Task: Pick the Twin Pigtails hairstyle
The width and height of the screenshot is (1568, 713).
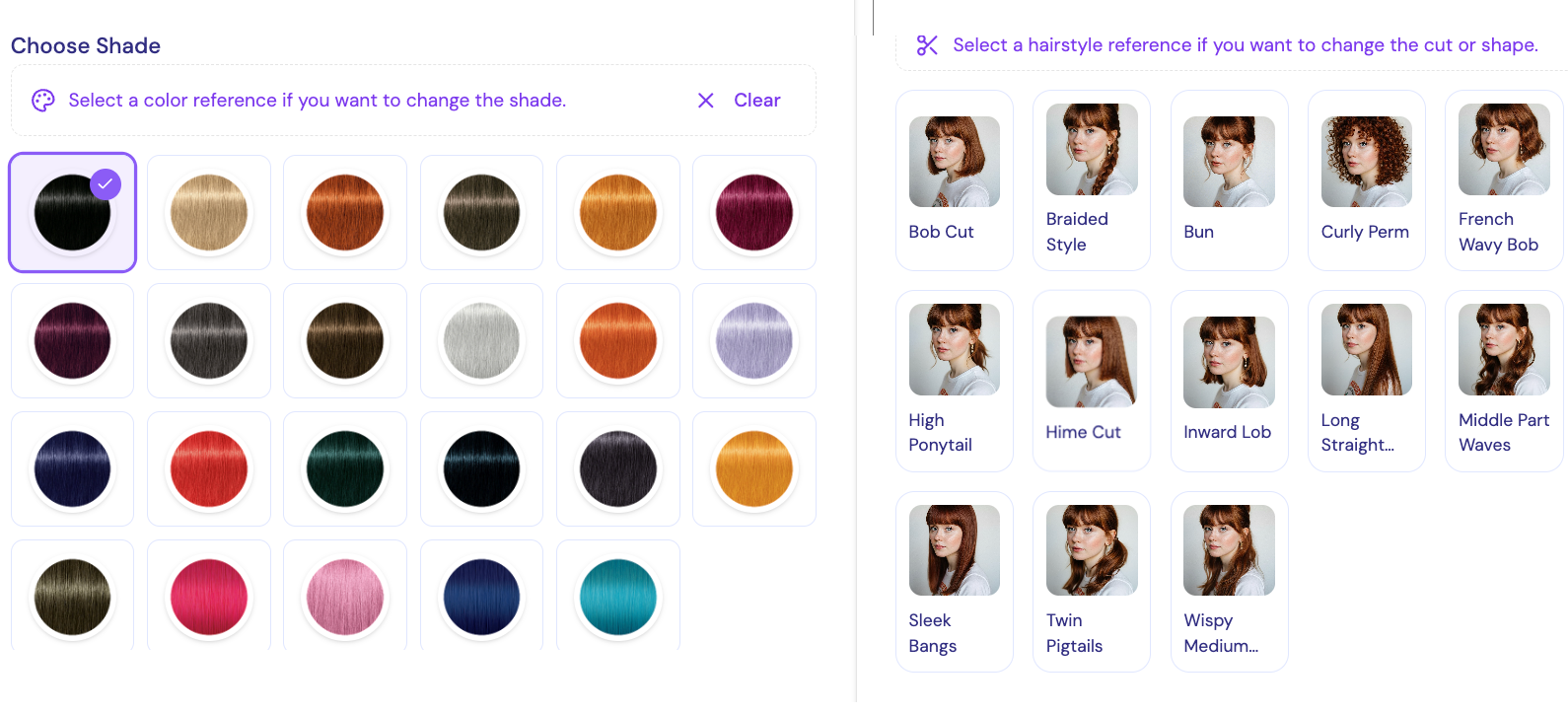Action: coord(1092,582)
